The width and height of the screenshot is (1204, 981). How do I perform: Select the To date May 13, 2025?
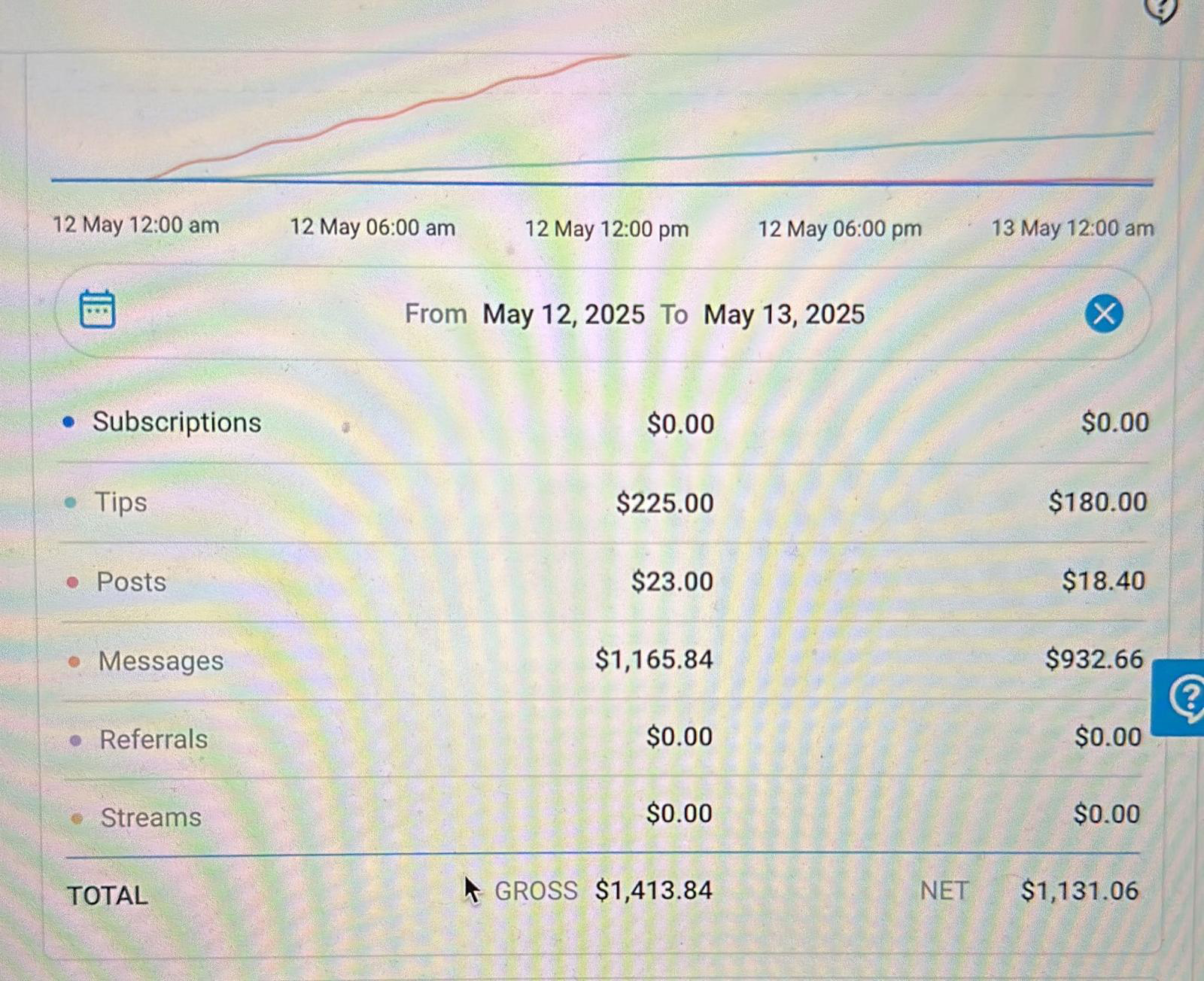pyautogui.click(x=783, y=314)
